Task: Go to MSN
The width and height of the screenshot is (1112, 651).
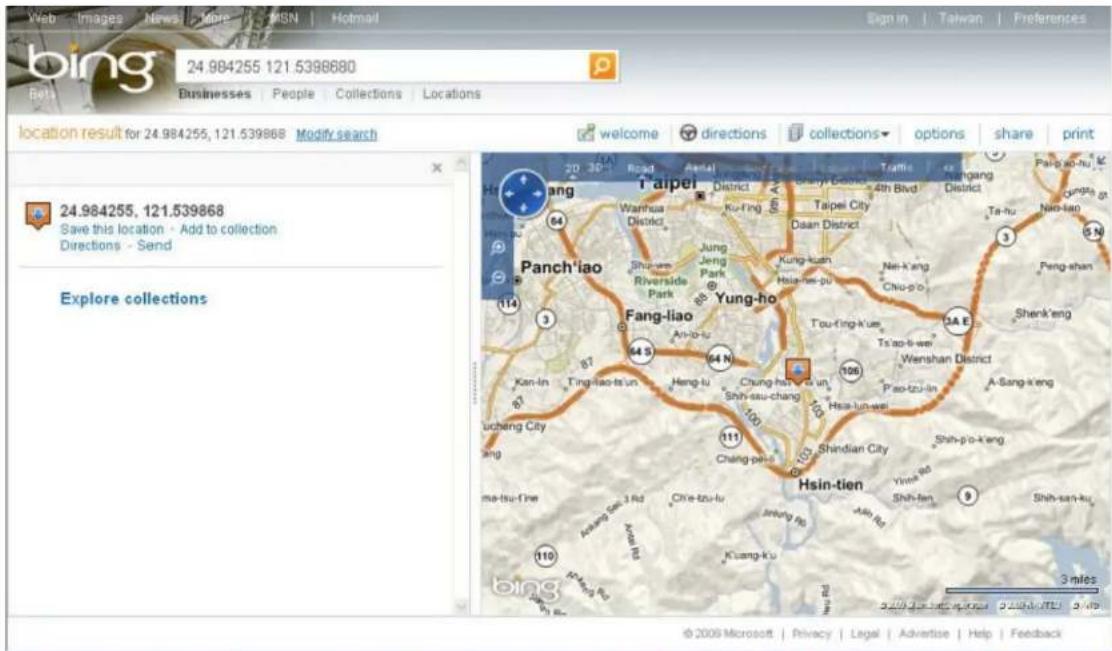Action: point(284,18)
